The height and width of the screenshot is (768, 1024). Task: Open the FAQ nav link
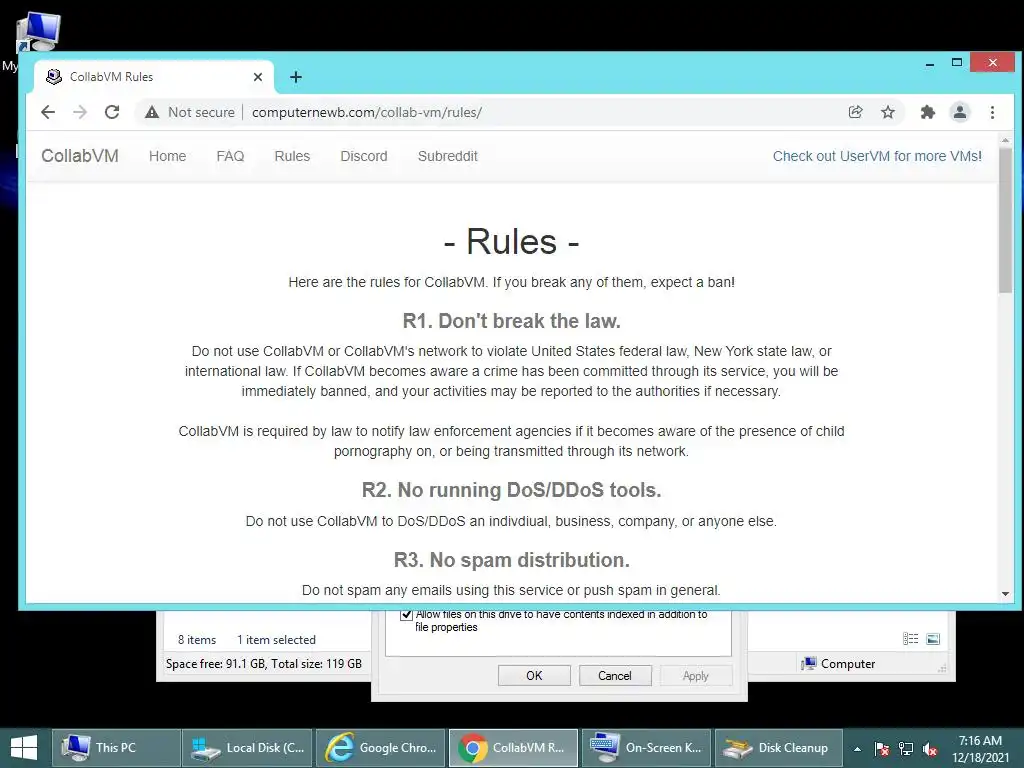coord(231,156)
